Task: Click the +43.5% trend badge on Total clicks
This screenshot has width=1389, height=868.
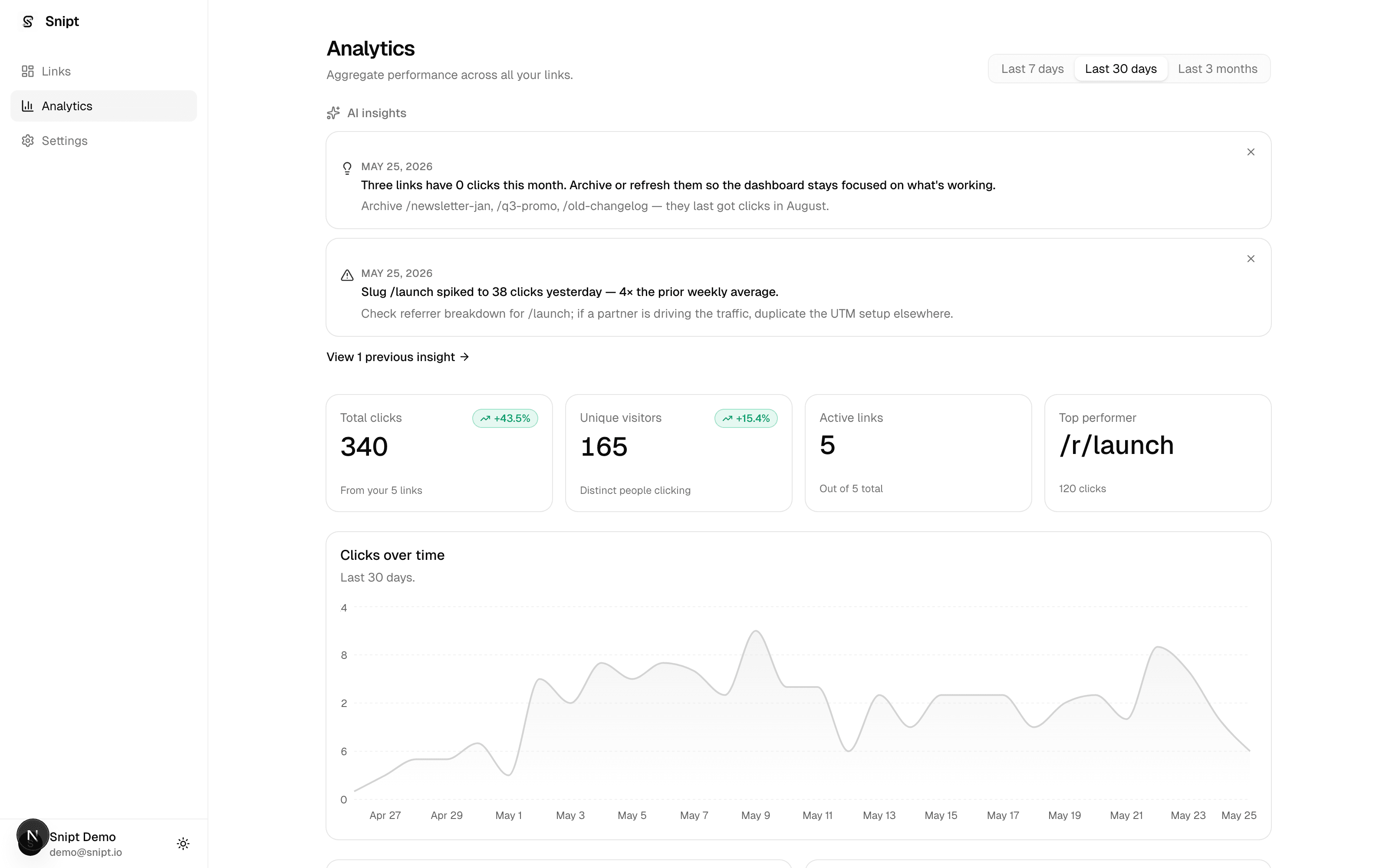Action: click(505, 418)
